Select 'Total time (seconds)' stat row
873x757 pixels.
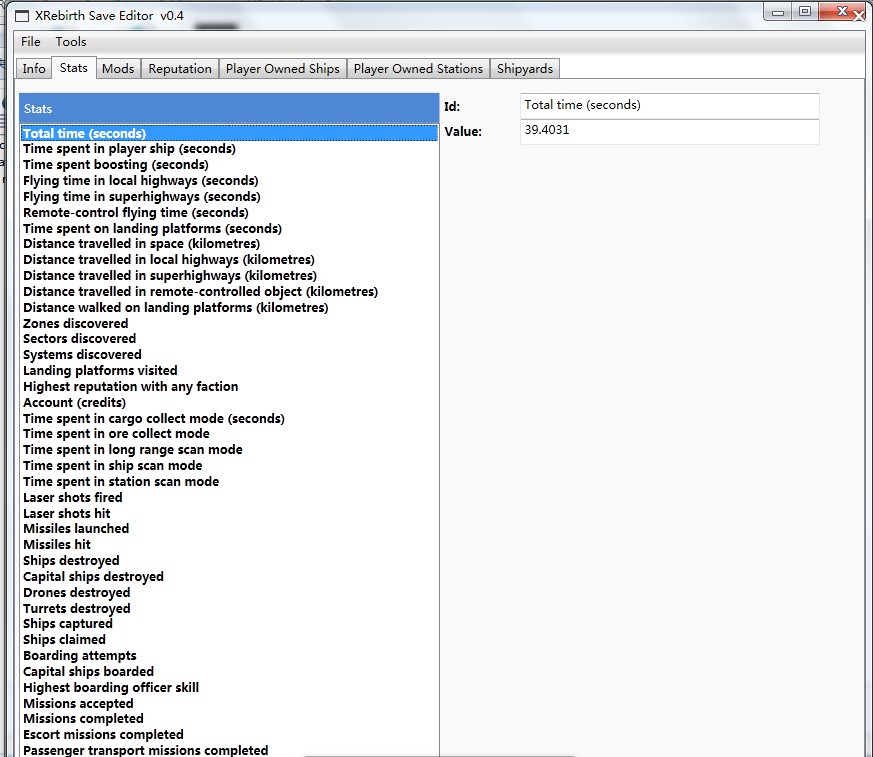click(x=229, y=133)
